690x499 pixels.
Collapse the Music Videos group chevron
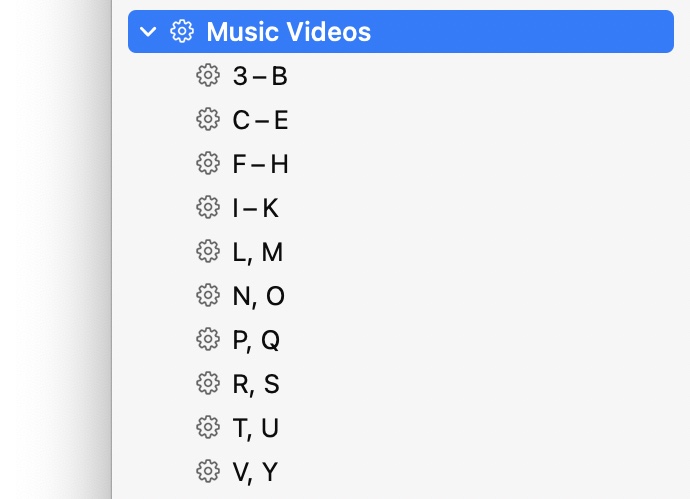pos(149,32)
